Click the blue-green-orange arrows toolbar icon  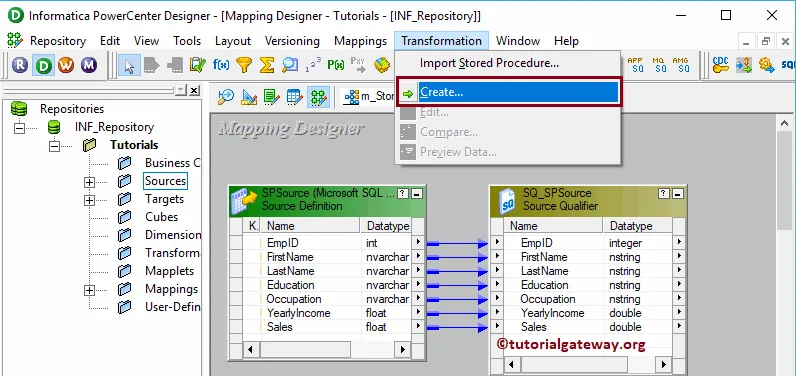point(744,64)
